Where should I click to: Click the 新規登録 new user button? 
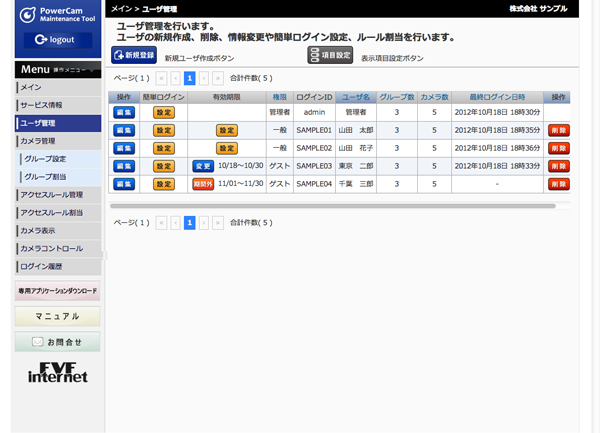tap(133, 55)
